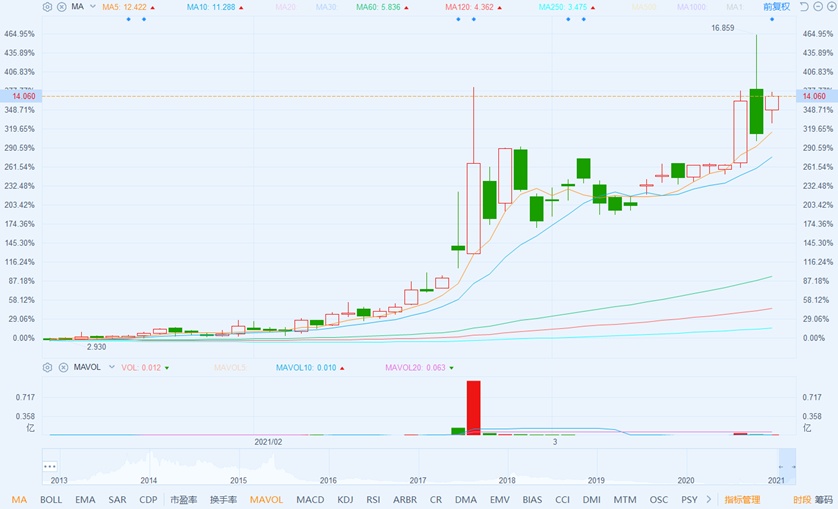Click the 筹码 button
Viewport: 838px width, 509px height.
pos(826,499)
